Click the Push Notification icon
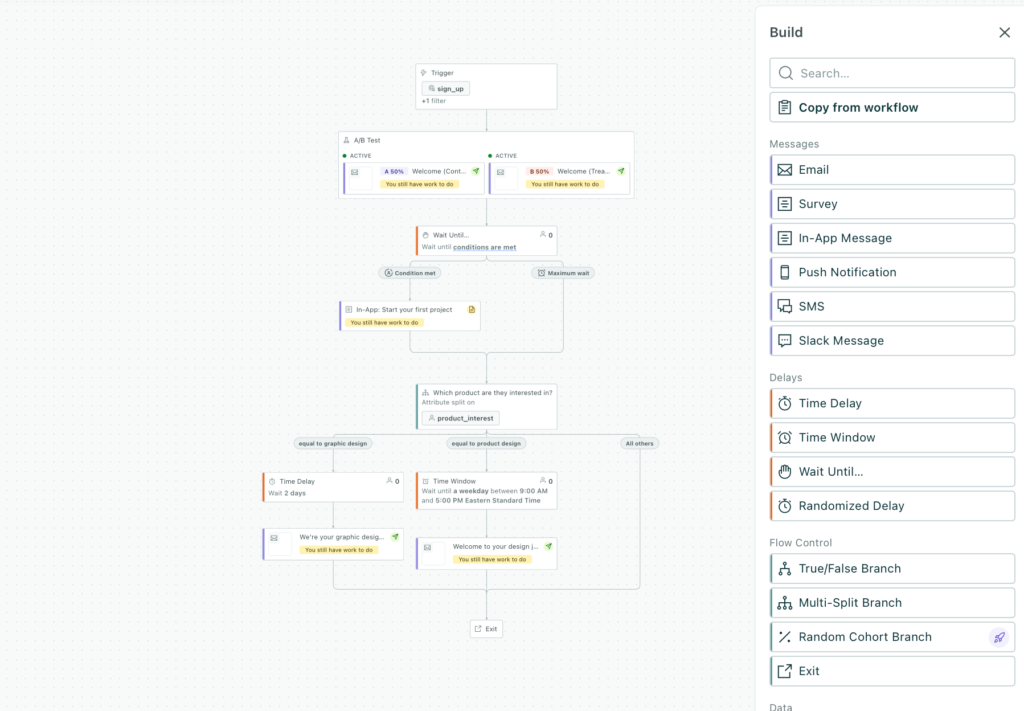Viewport: 1024px width, 711px height. point(787,272)
